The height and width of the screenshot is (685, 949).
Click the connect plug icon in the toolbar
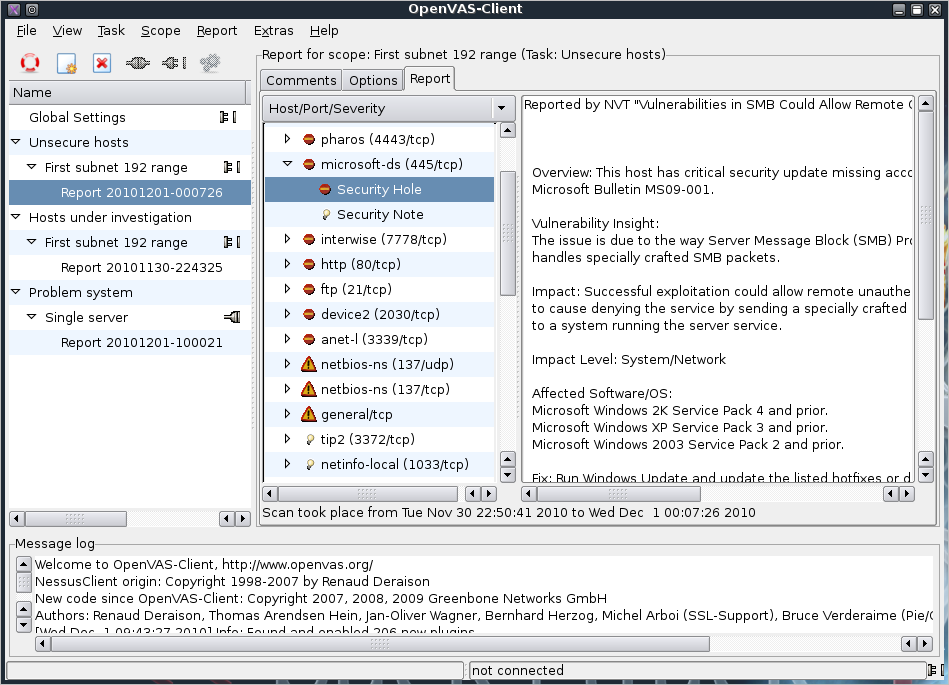coord(137,62)
